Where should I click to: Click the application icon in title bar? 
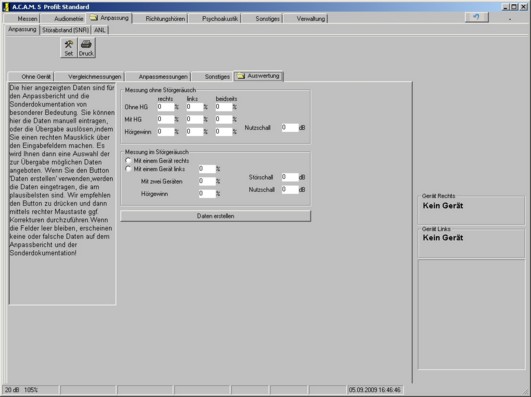[6, 6]
